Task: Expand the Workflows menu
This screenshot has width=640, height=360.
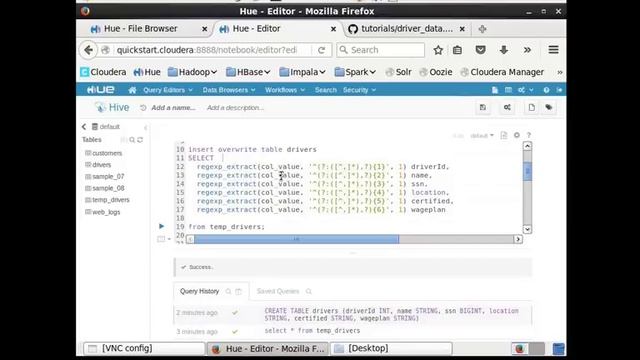Action: pos(285,90)
